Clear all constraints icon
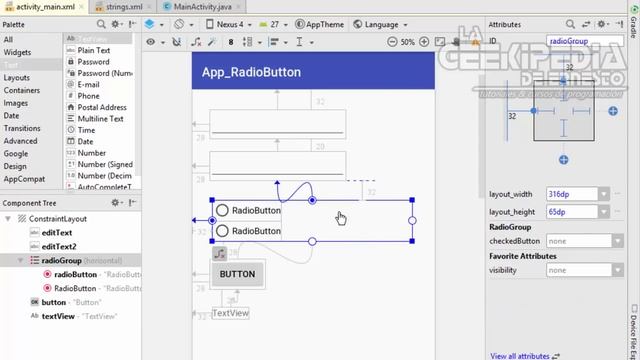 (196, 42)
